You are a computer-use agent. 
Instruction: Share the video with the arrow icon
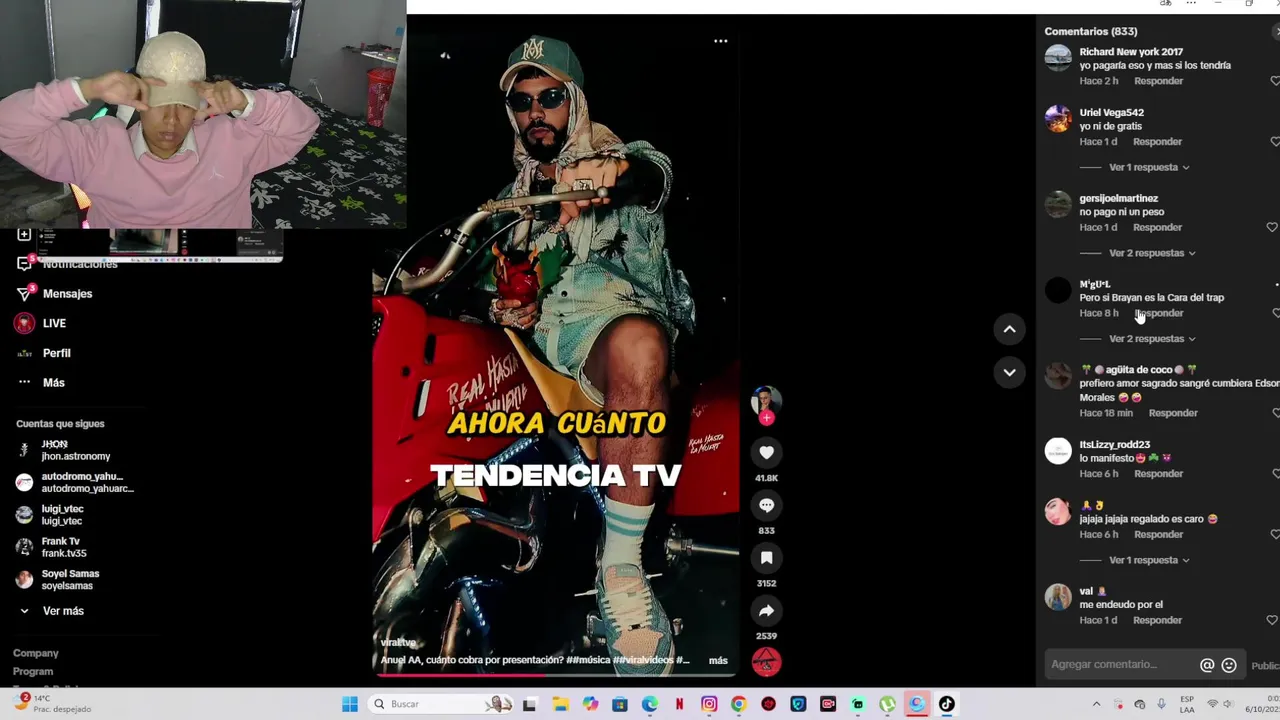(766, 611)
